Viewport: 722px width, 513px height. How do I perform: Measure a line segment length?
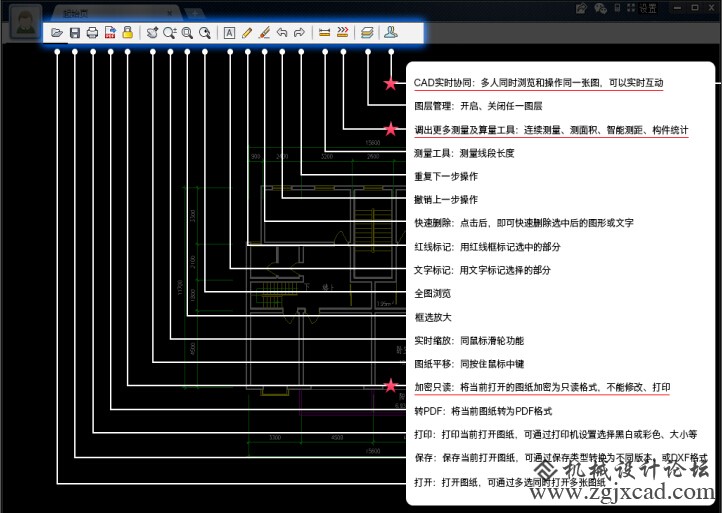(x=325, y=33)
